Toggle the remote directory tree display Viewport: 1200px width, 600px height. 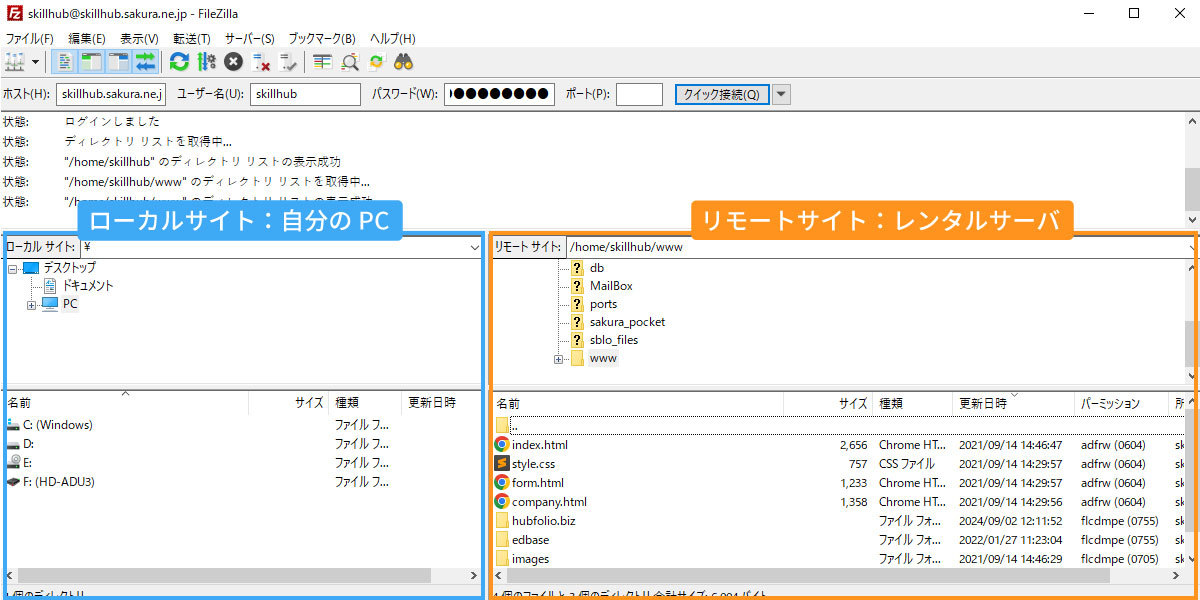[x=119, y=62]
